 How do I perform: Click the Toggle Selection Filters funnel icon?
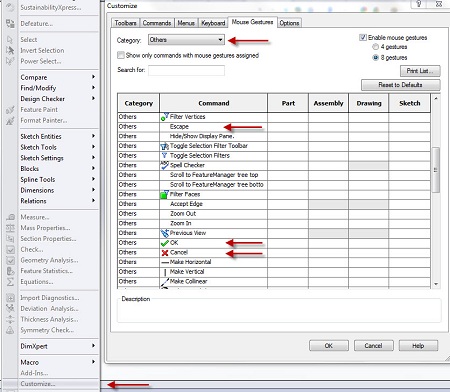point(164,156)
